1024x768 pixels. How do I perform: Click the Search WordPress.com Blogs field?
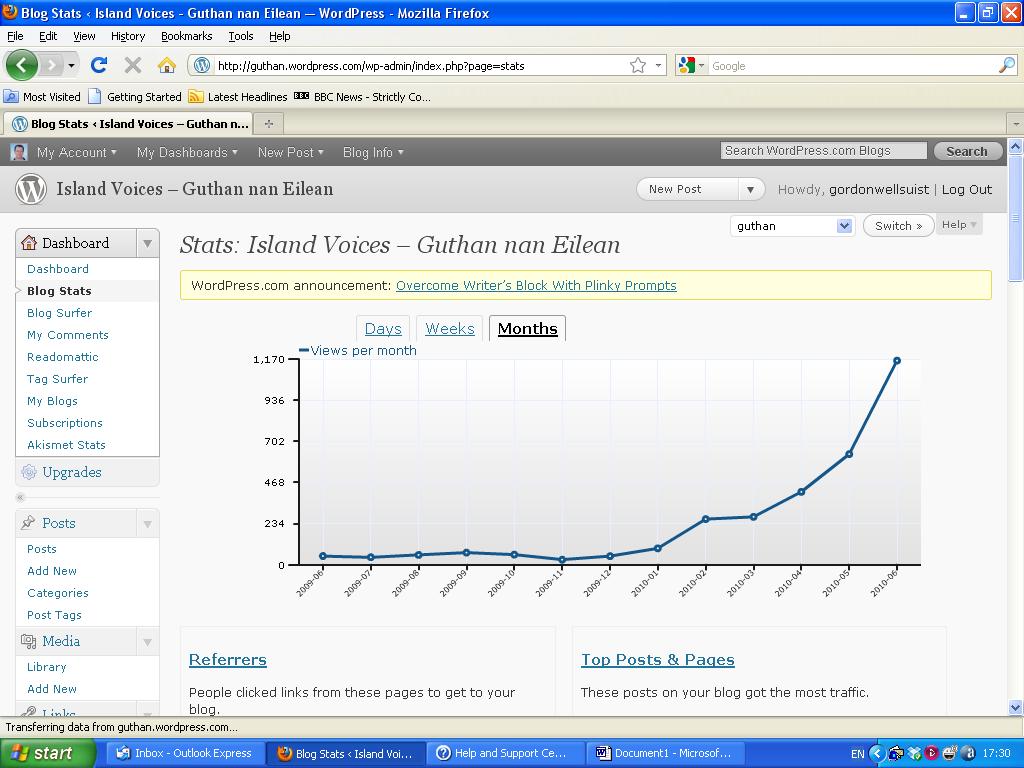[823, 151]
